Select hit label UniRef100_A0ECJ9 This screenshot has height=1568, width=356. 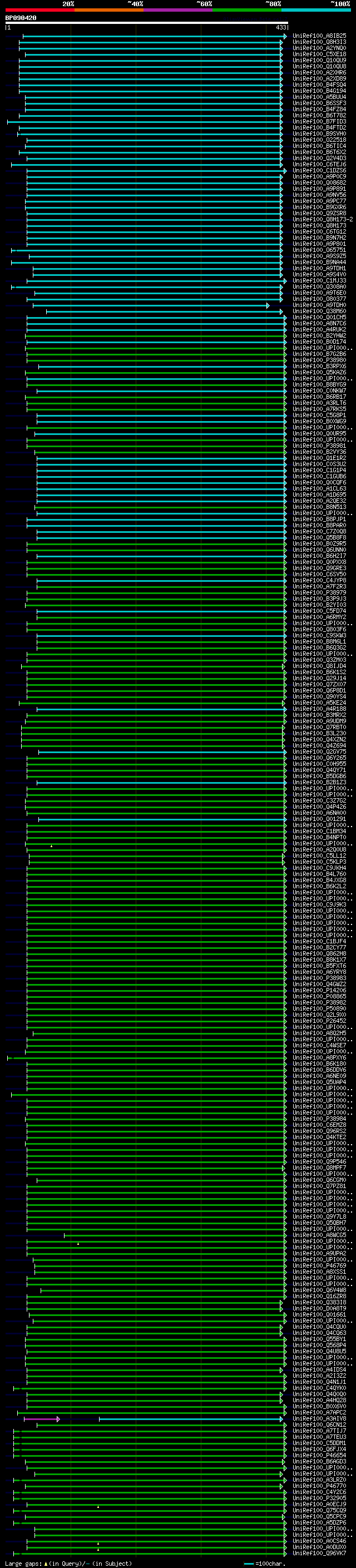point(319,1504)
